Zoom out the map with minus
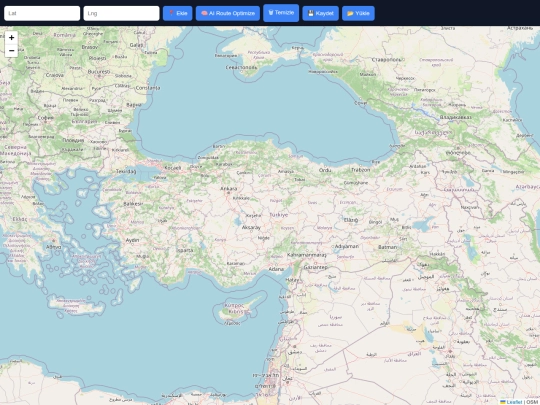 coord(11,51)
